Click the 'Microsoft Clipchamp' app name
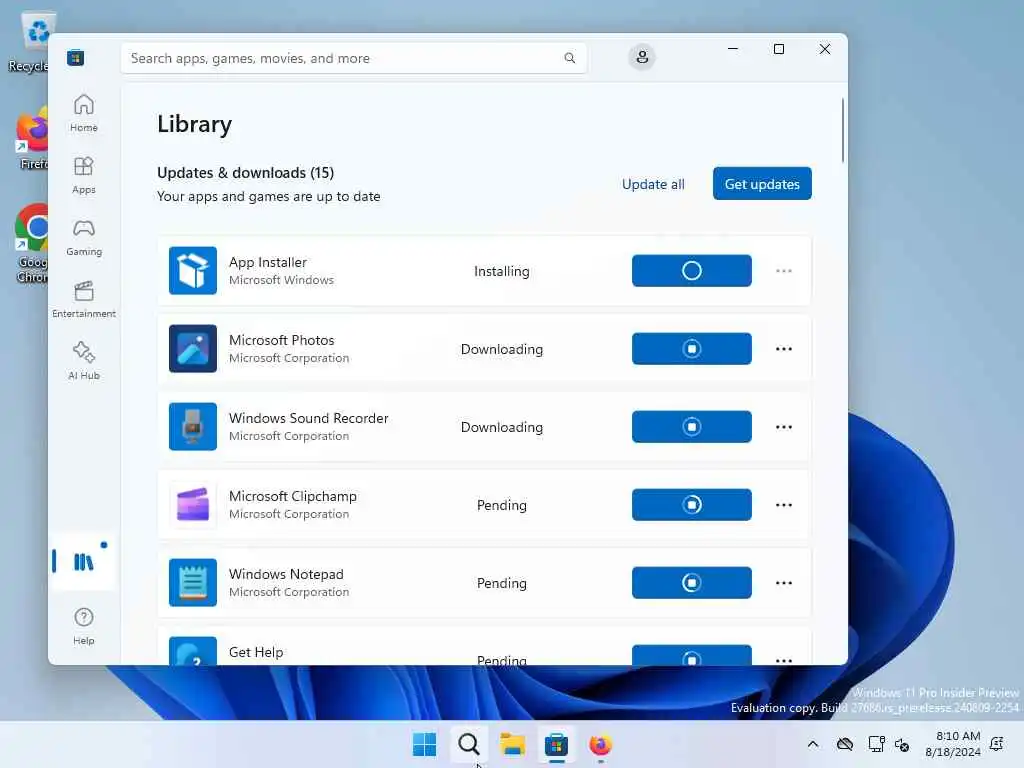This screenshot has width=1024, height=768. click(293, 496)
